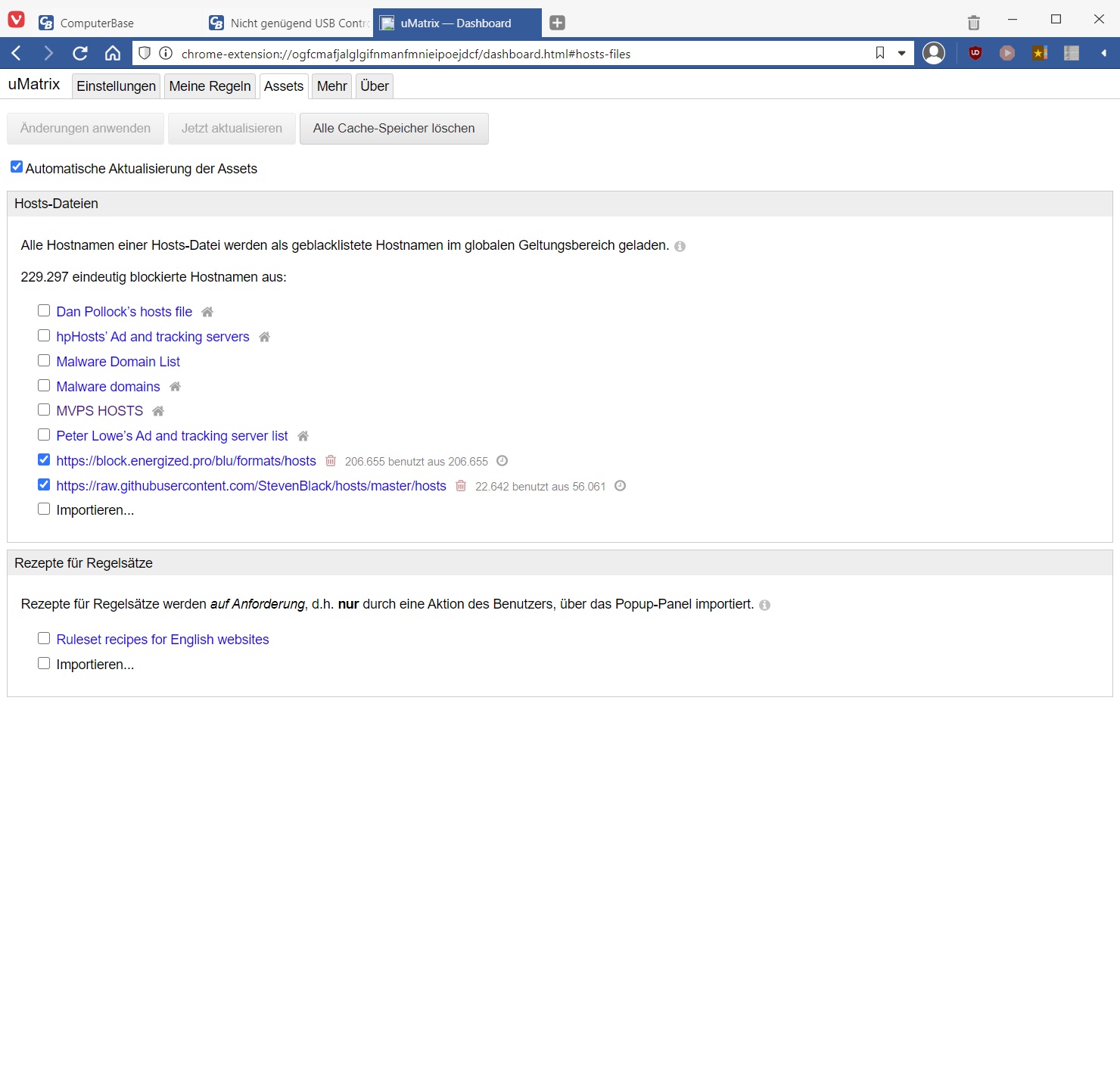Enable Malware domains checkbox
1120x1090 pixels.
(x=44, y=385)
